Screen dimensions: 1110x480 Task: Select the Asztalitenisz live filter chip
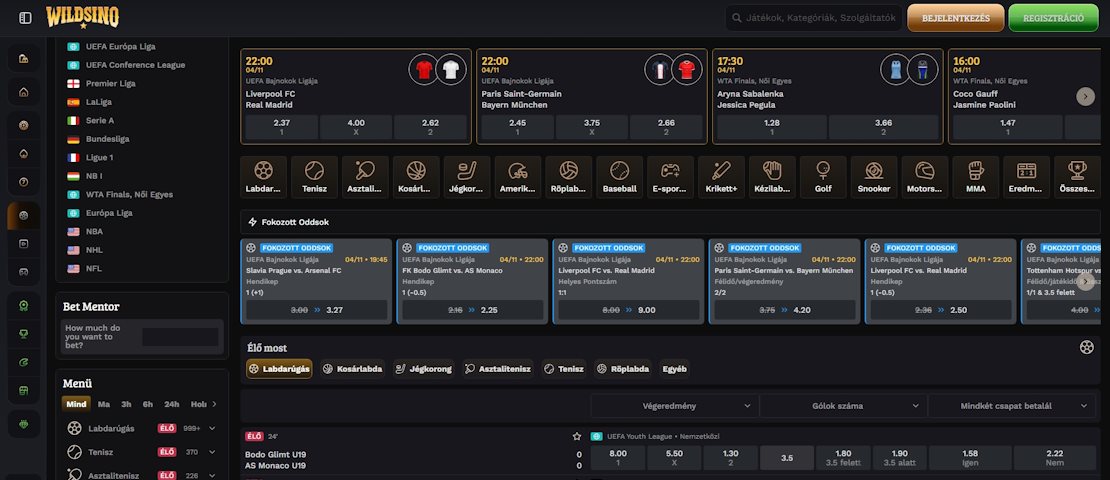tap(498, 369)
